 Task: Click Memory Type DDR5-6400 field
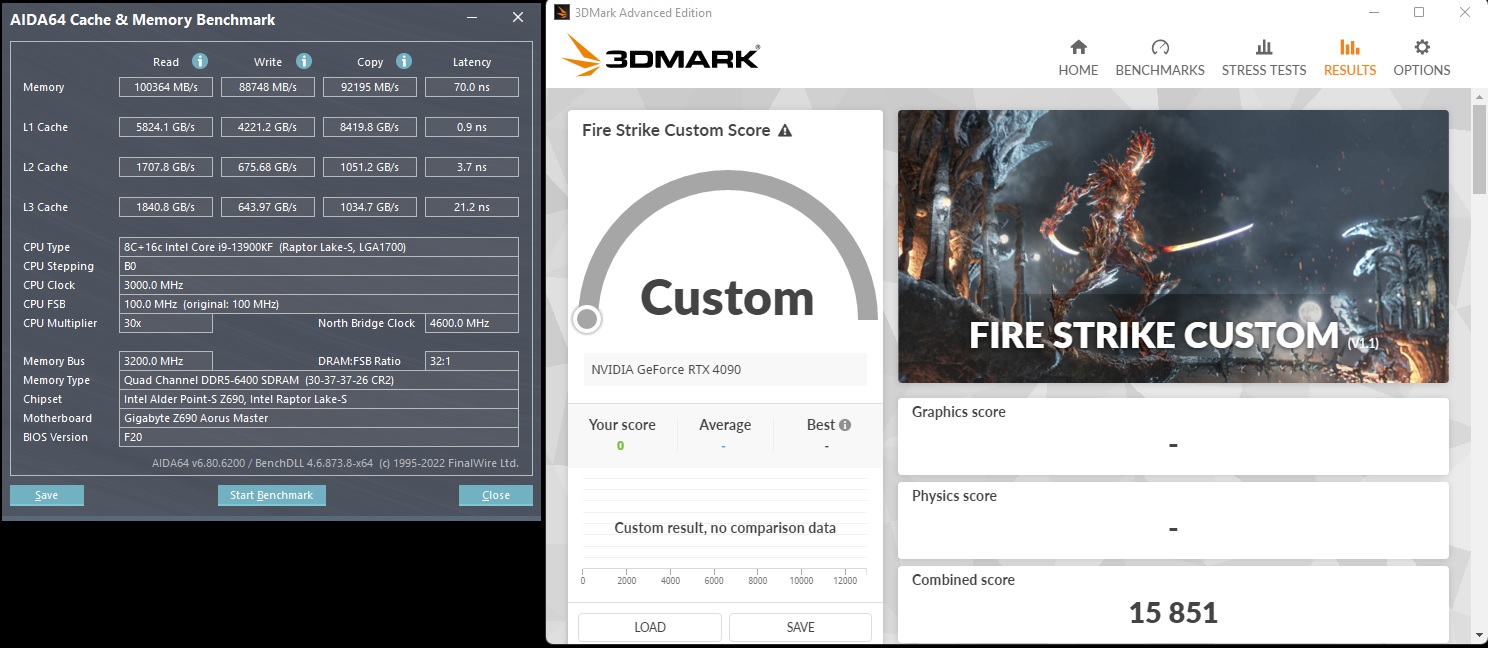[319, 380]
